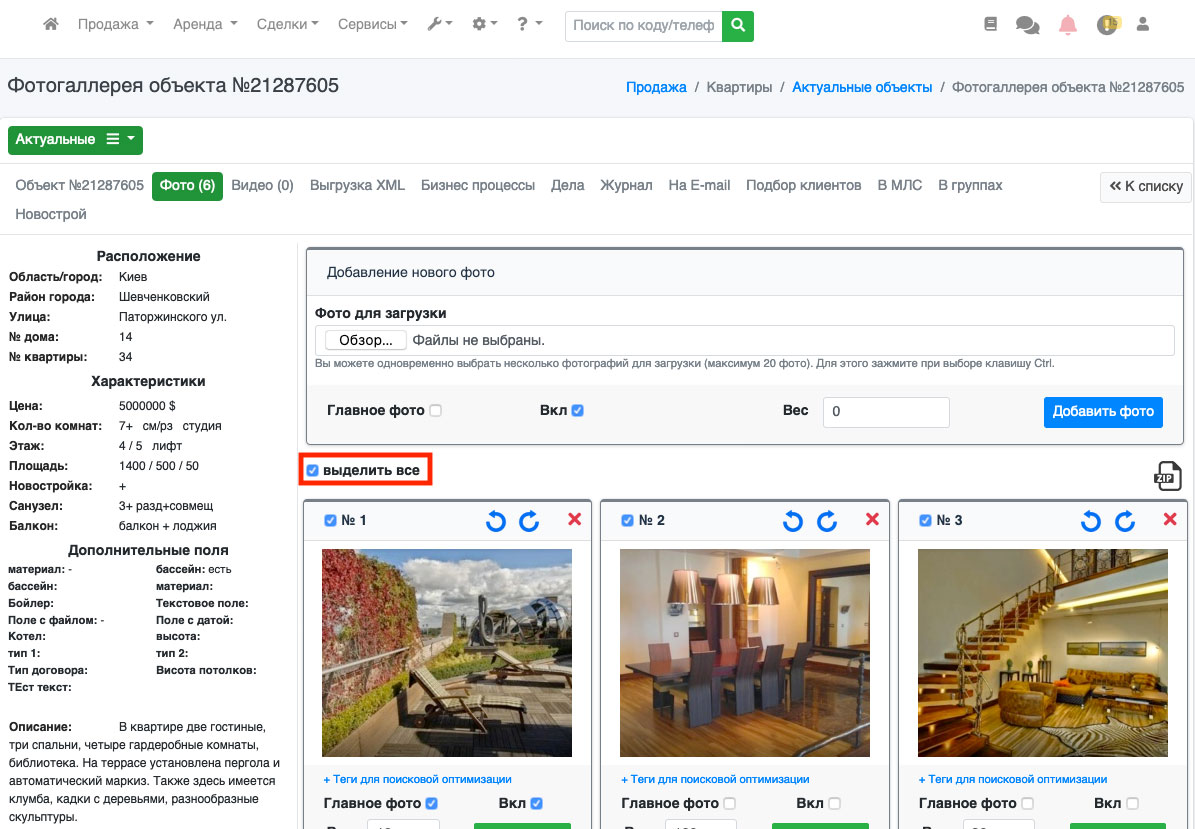This screenshot has width=1195, height=829.
Task: Download photos as ZIP archive
Action: click(x=1167, y=476)
